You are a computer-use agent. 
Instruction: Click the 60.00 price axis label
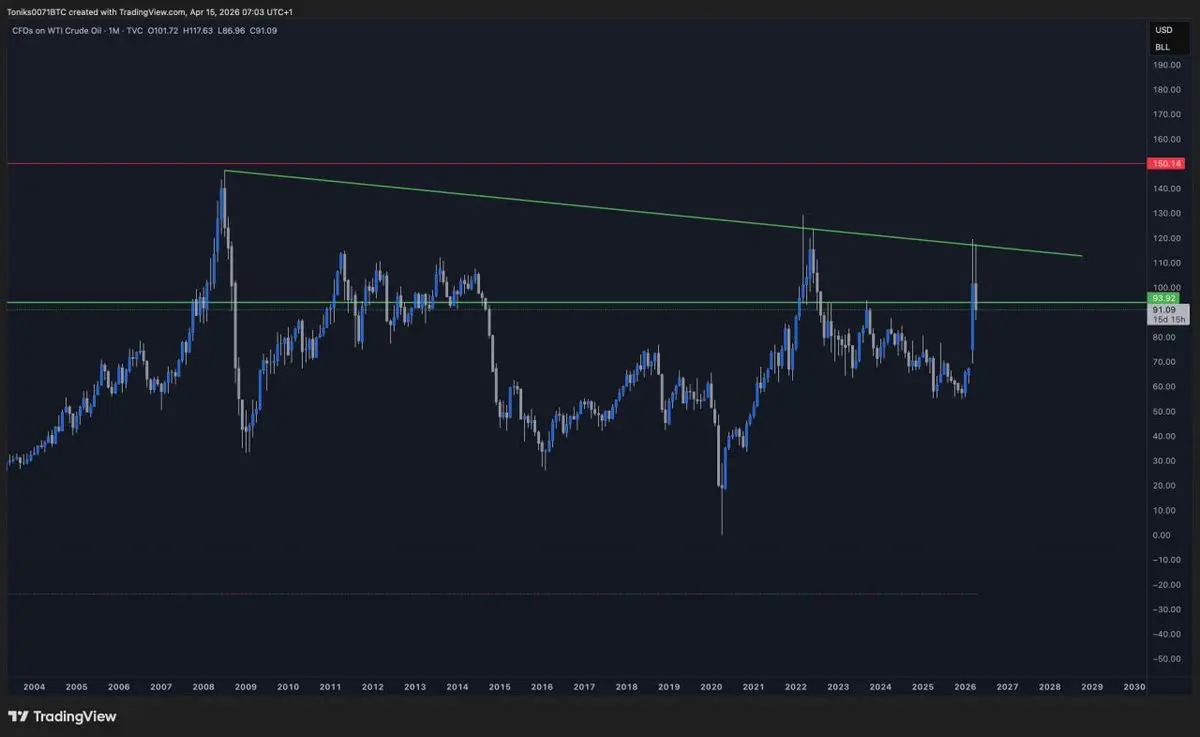coord(1165,386)
